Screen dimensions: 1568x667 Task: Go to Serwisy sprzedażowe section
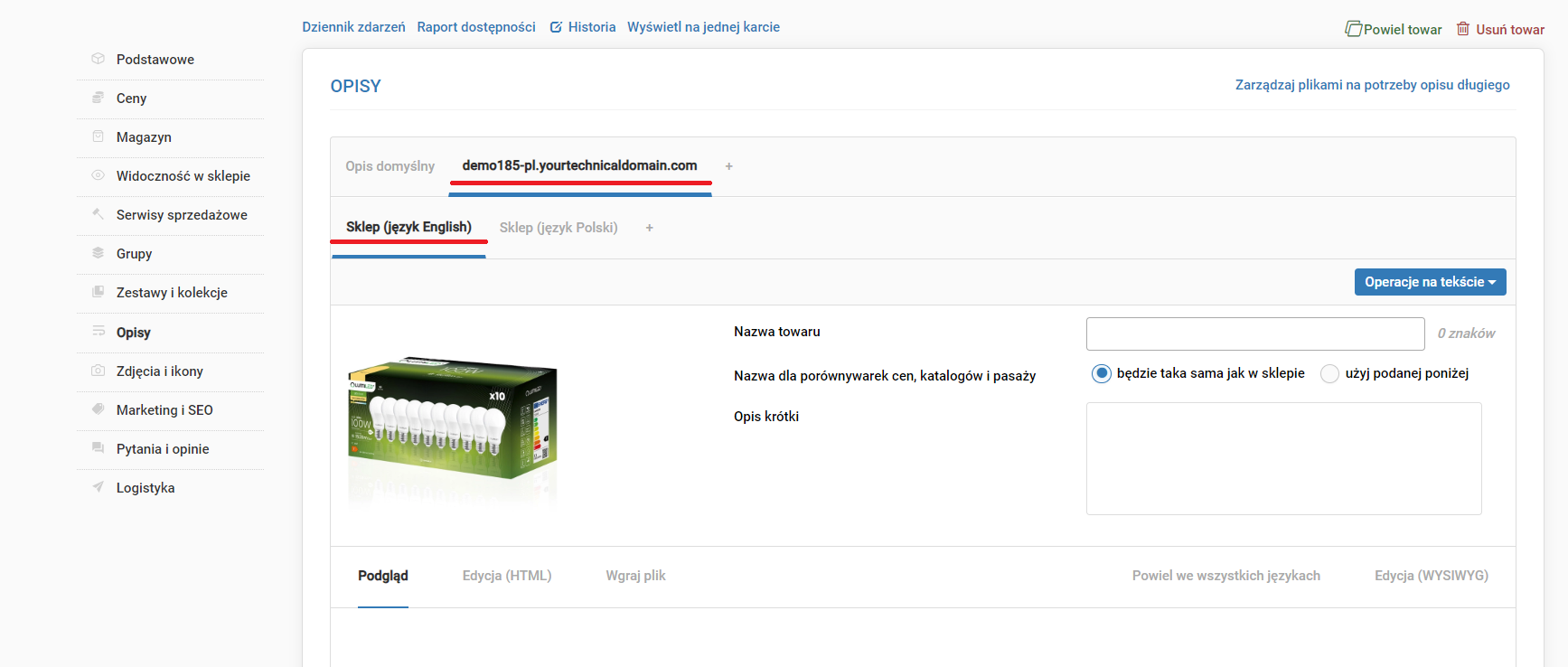182,215
